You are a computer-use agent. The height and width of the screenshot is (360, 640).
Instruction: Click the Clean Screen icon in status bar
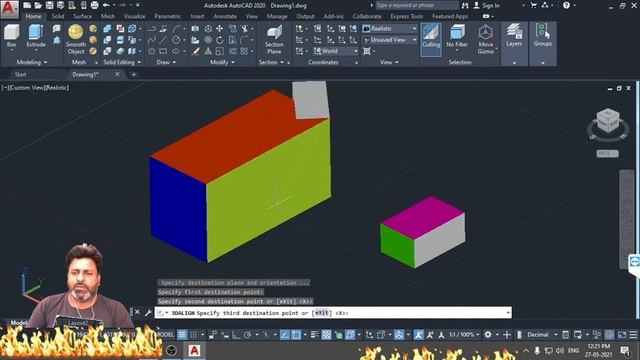tap(622, 335)
